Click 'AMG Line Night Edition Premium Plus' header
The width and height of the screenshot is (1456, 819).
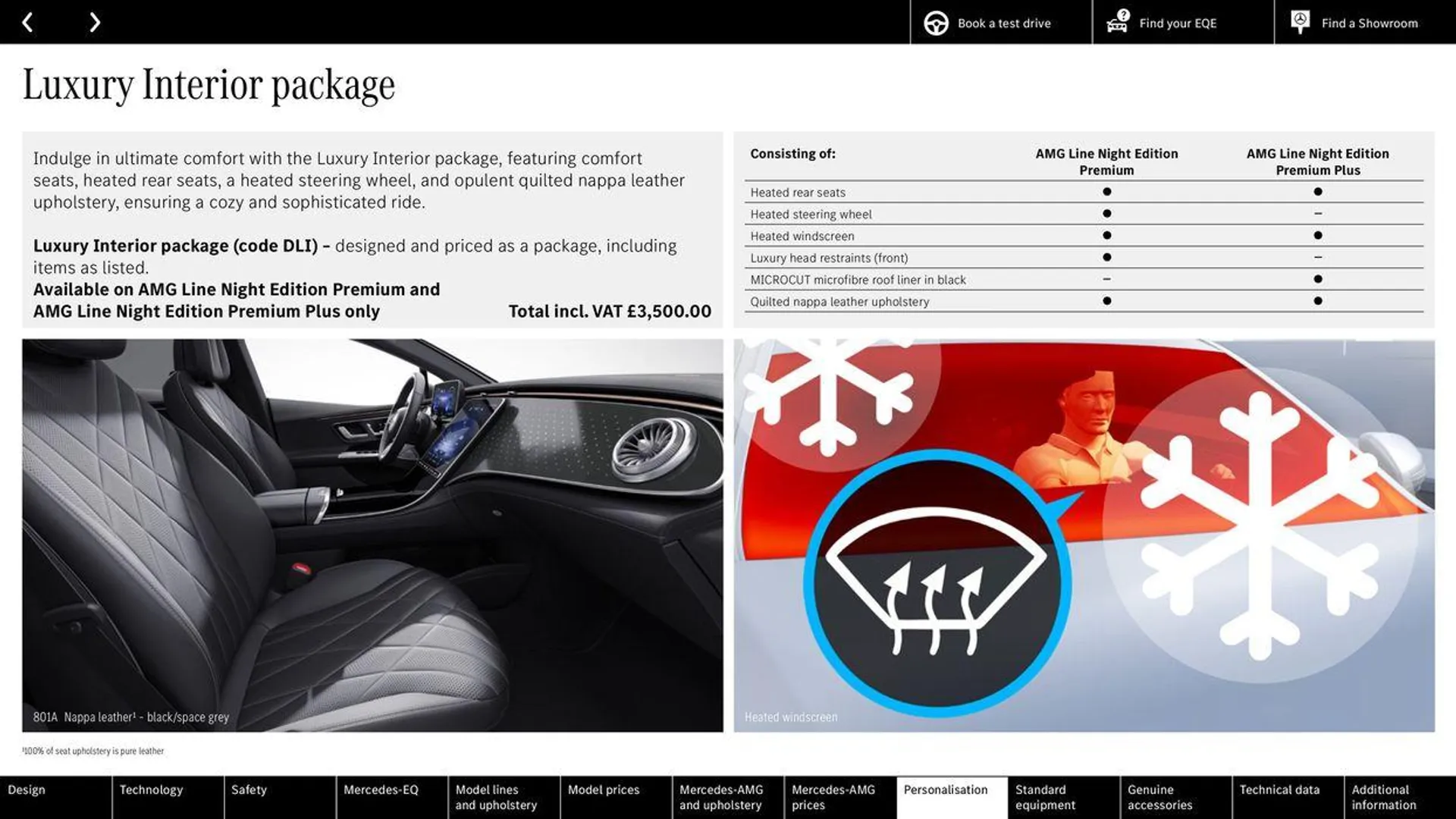[1317, 162]
